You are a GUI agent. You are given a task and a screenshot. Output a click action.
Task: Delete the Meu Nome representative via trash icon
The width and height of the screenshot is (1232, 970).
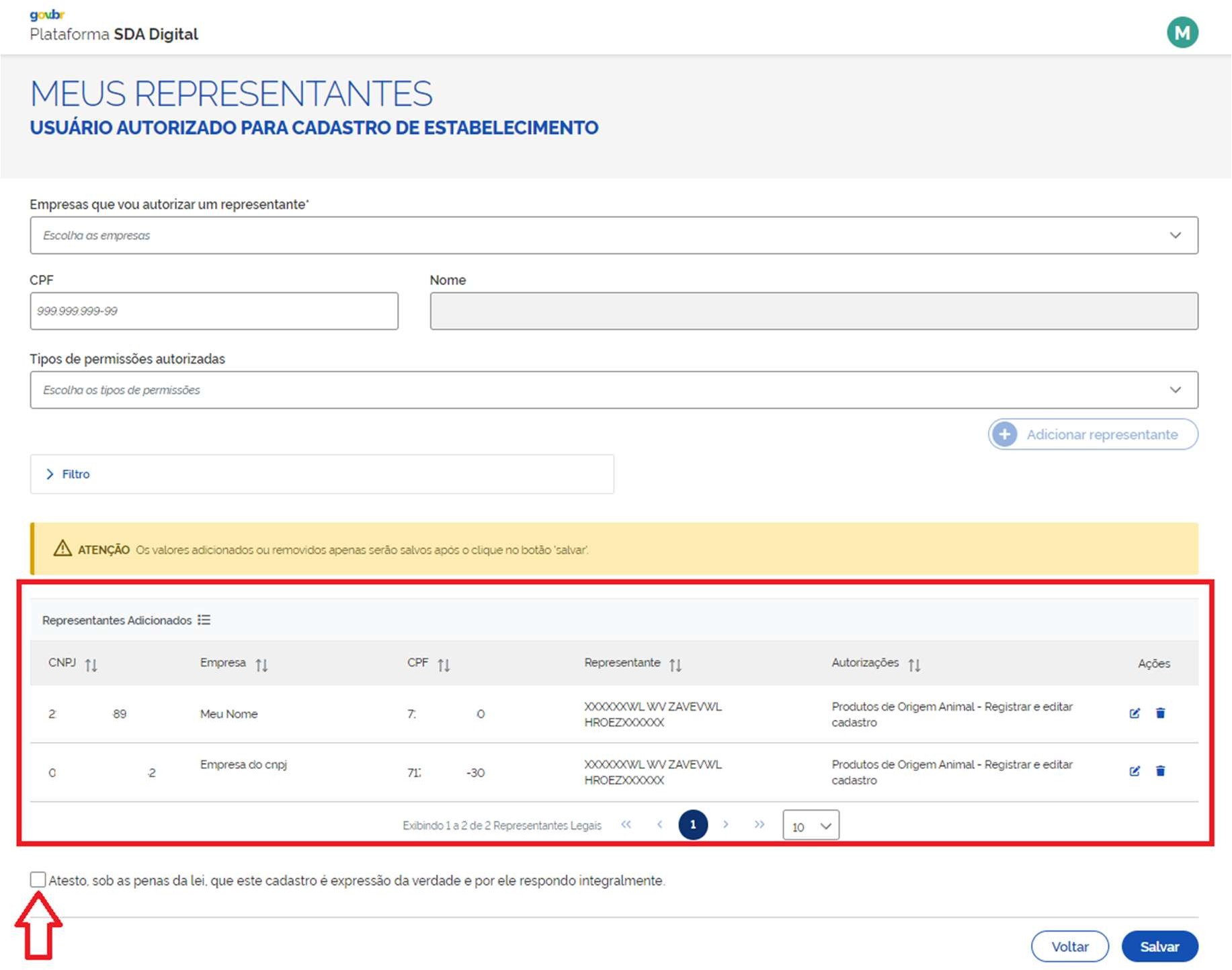pyautogui.click(x=1160, y=713)
